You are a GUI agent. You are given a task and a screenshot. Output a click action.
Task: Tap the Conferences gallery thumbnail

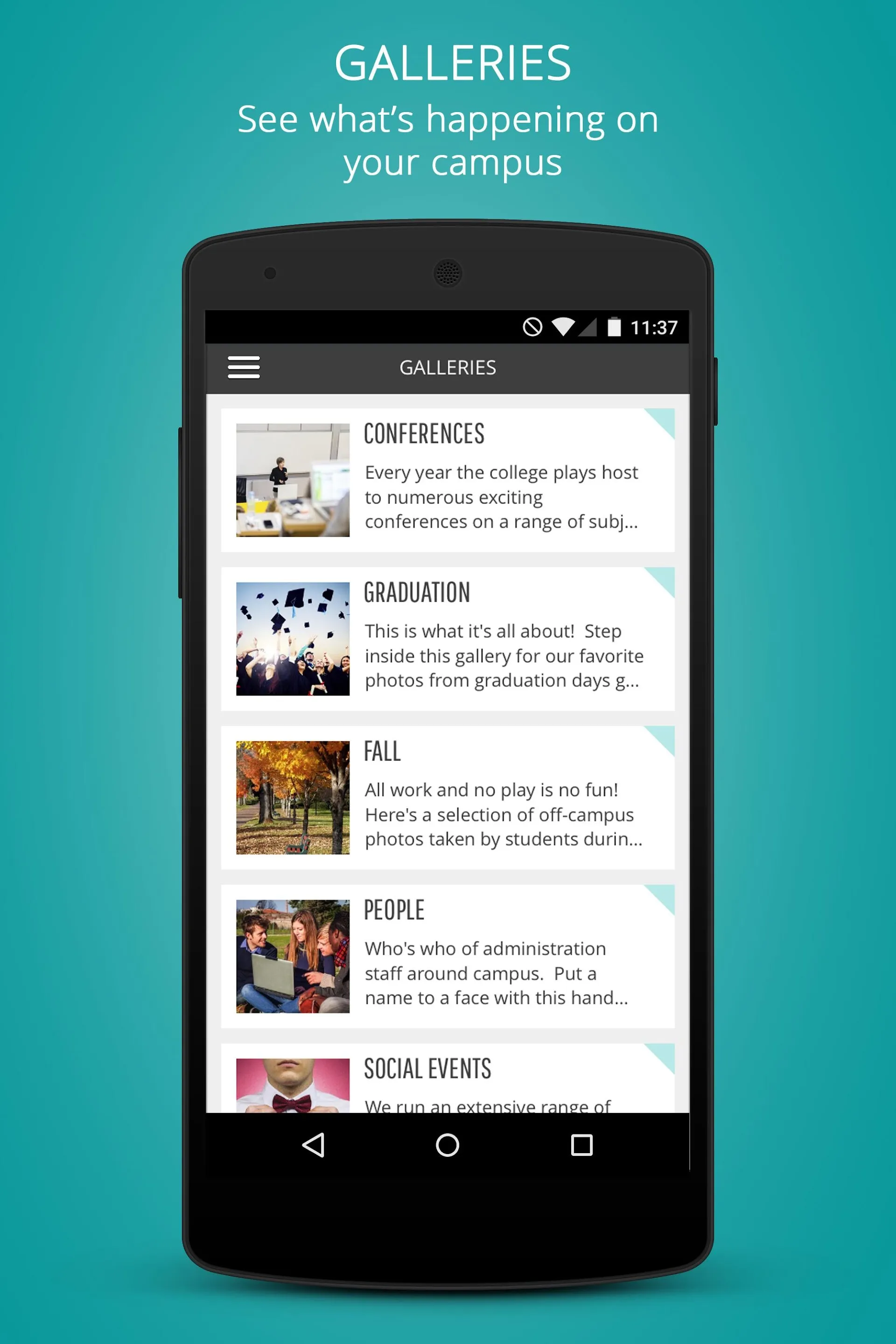[293, 480]
